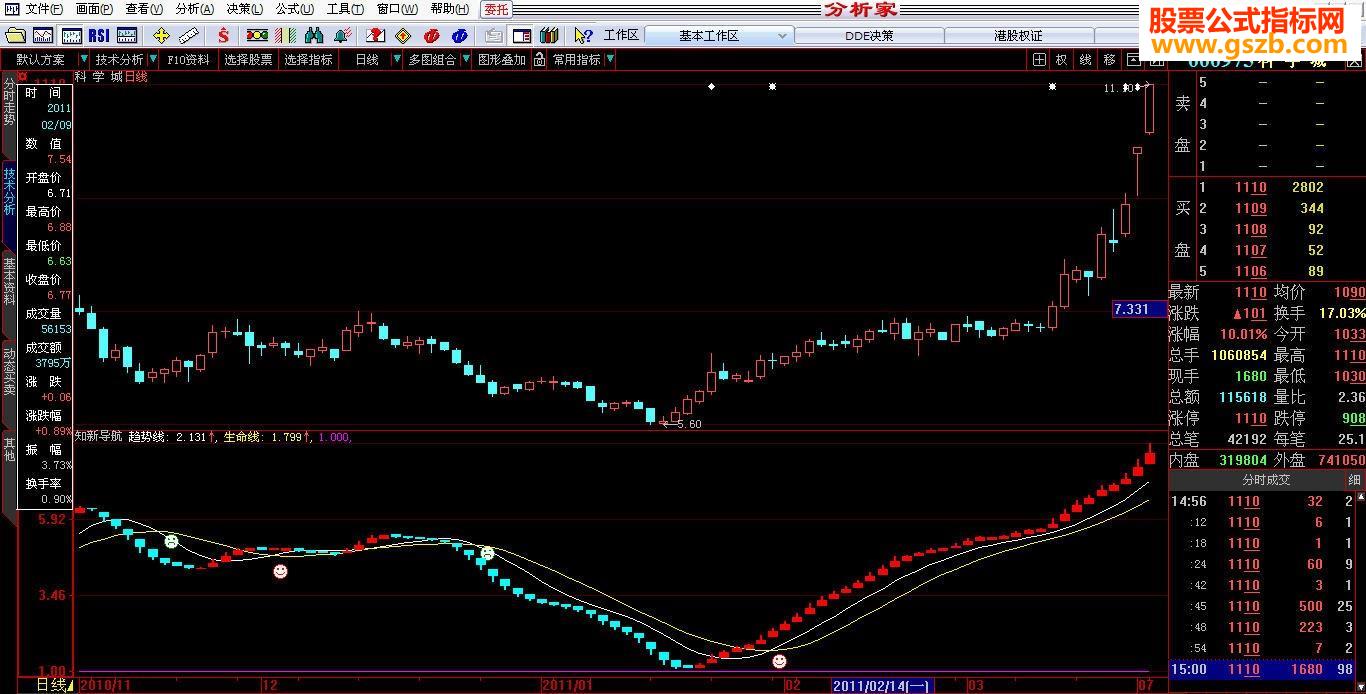Click the 换手 17.03% value
Screen dimensions: 1366x694
(1341, 313)
